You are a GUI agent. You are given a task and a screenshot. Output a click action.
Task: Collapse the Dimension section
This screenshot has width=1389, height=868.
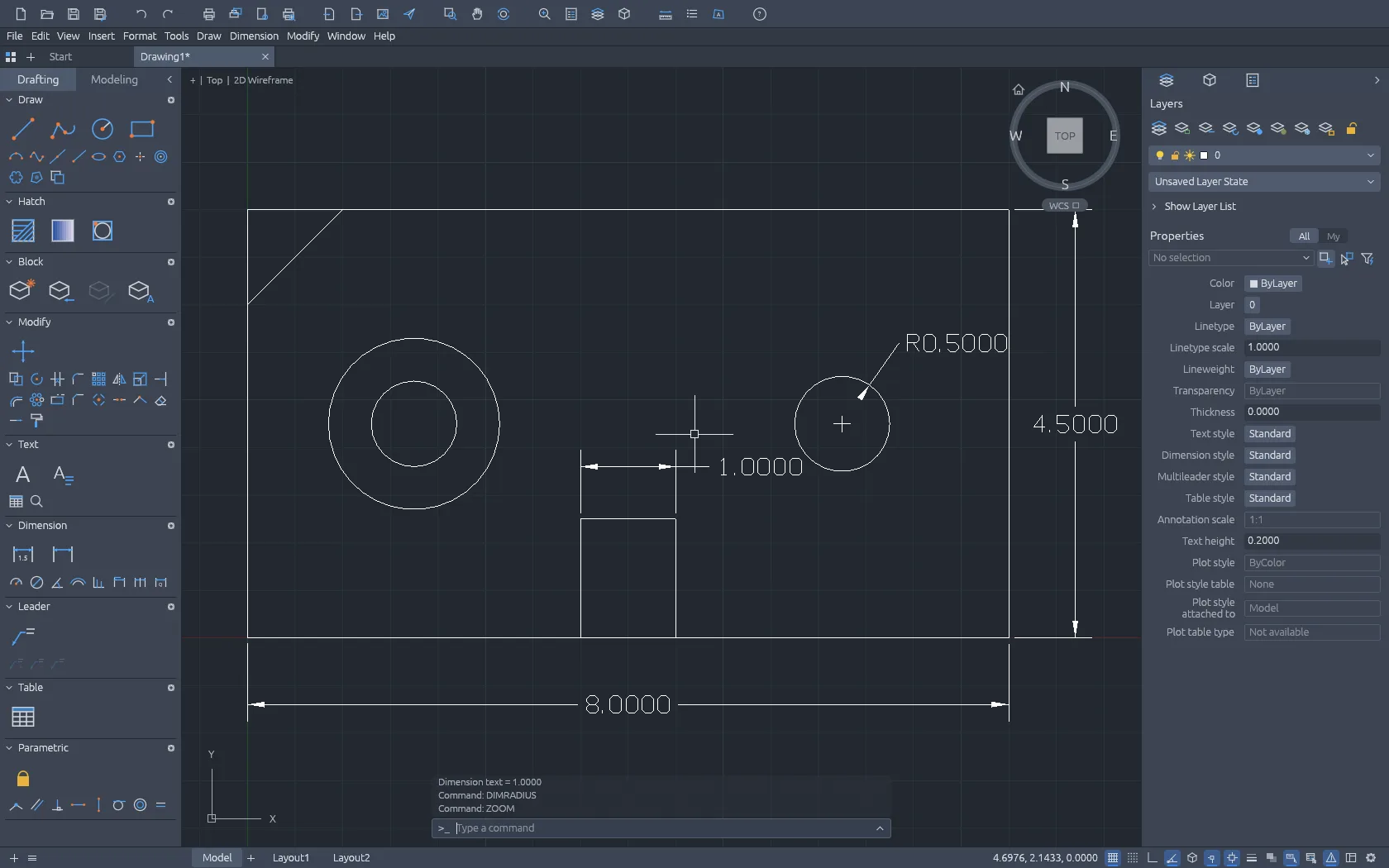click(x=10, y=526)
